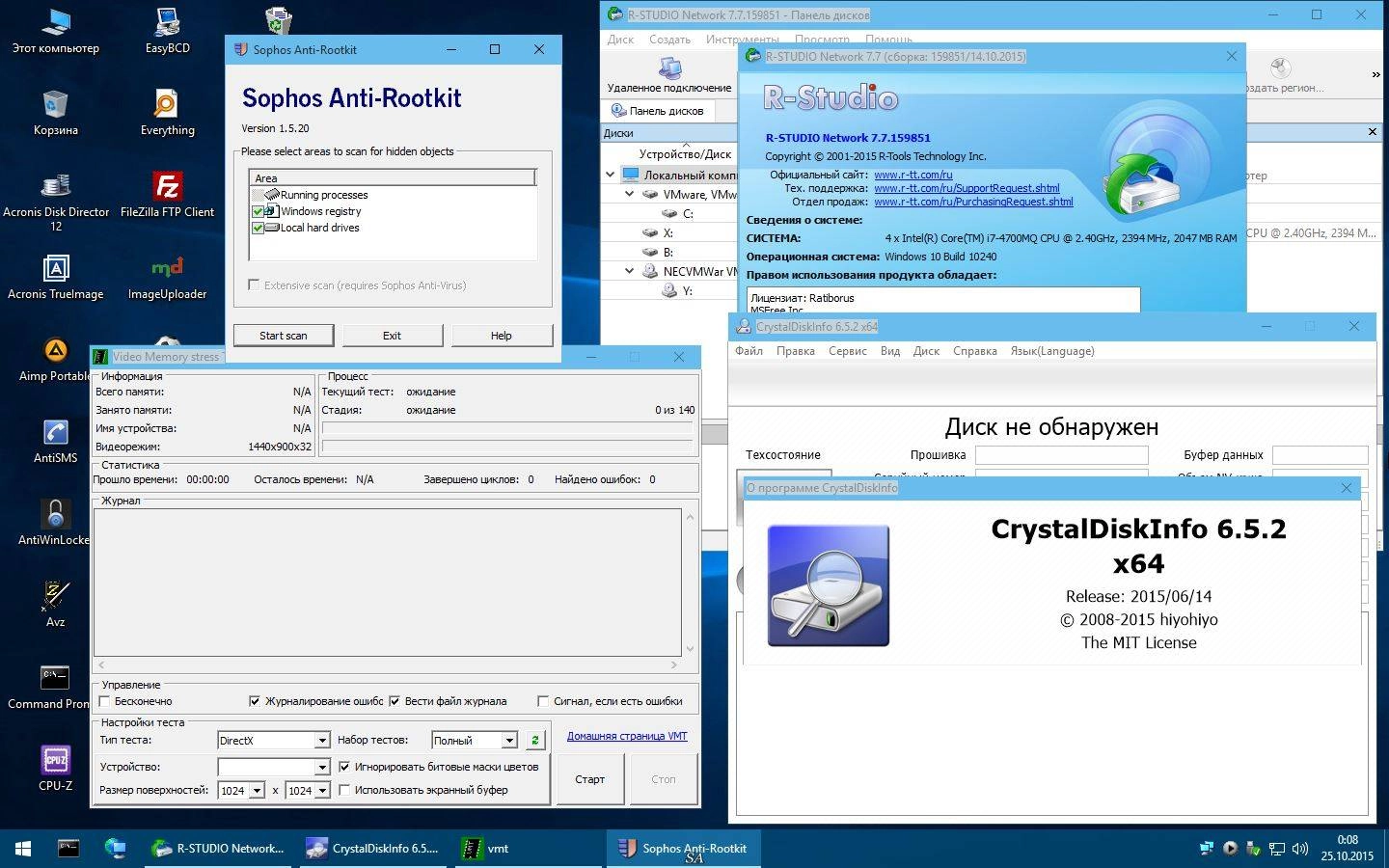Collapse the VMware drive tree node

[630, 194]
